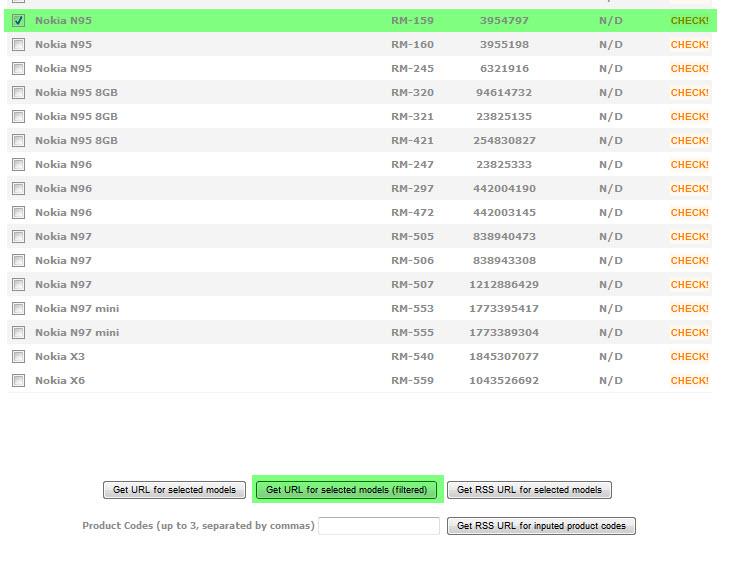The width and height of the screenshot is (729, 561).
Task: Click product code 1773389304
Action: click(x=504, y=333)
